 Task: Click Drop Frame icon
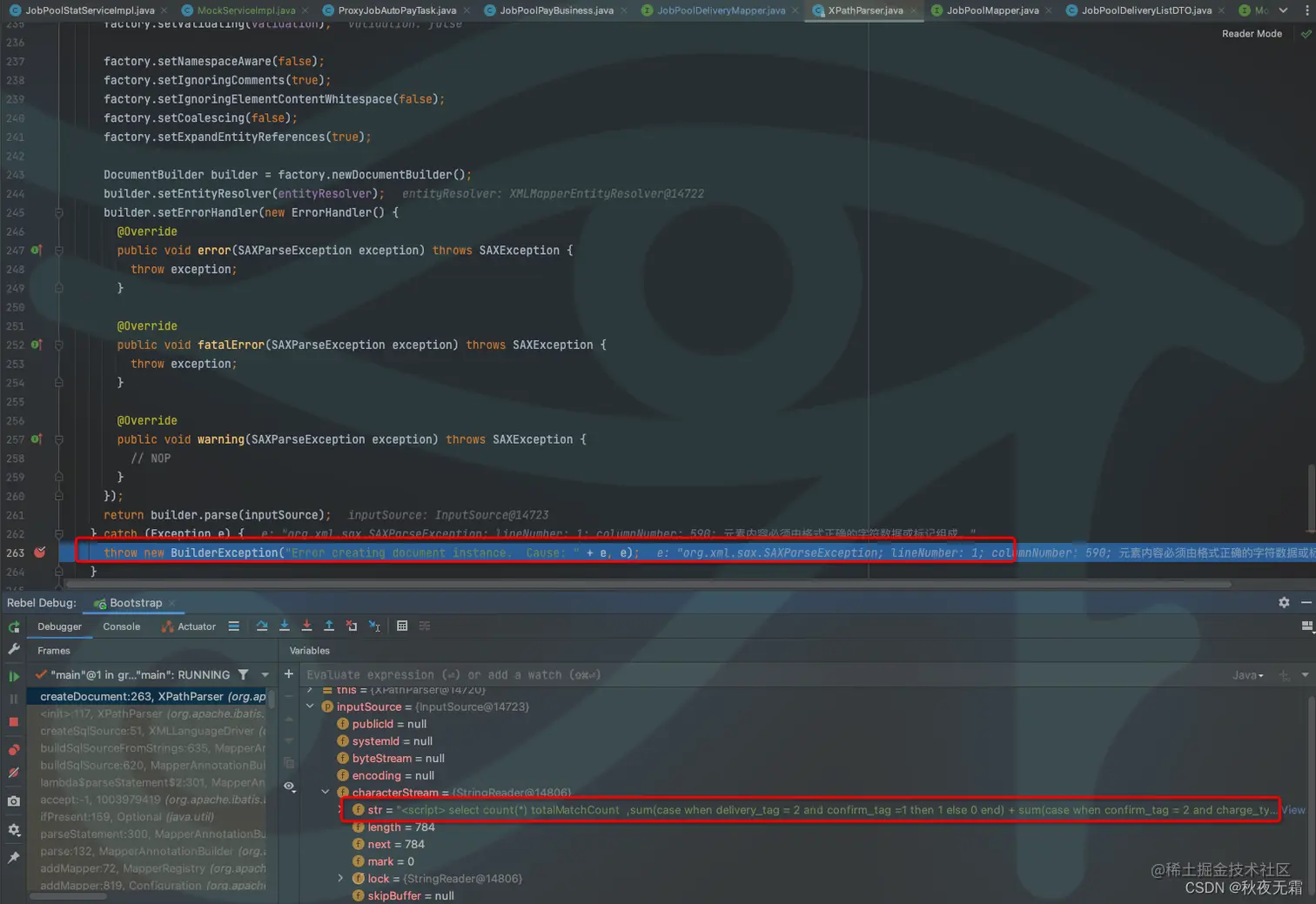(352, 626)
